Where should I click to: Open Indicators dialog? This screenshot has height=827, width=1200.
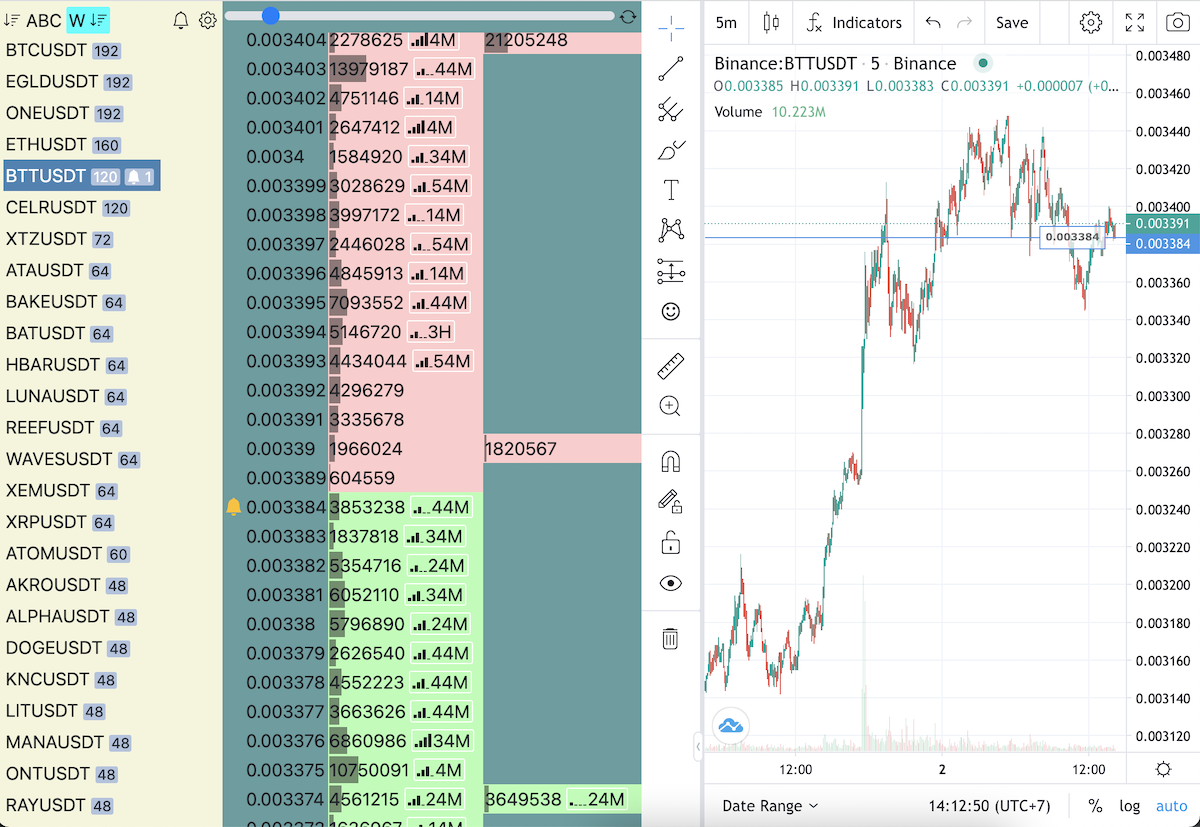point(854,22)
